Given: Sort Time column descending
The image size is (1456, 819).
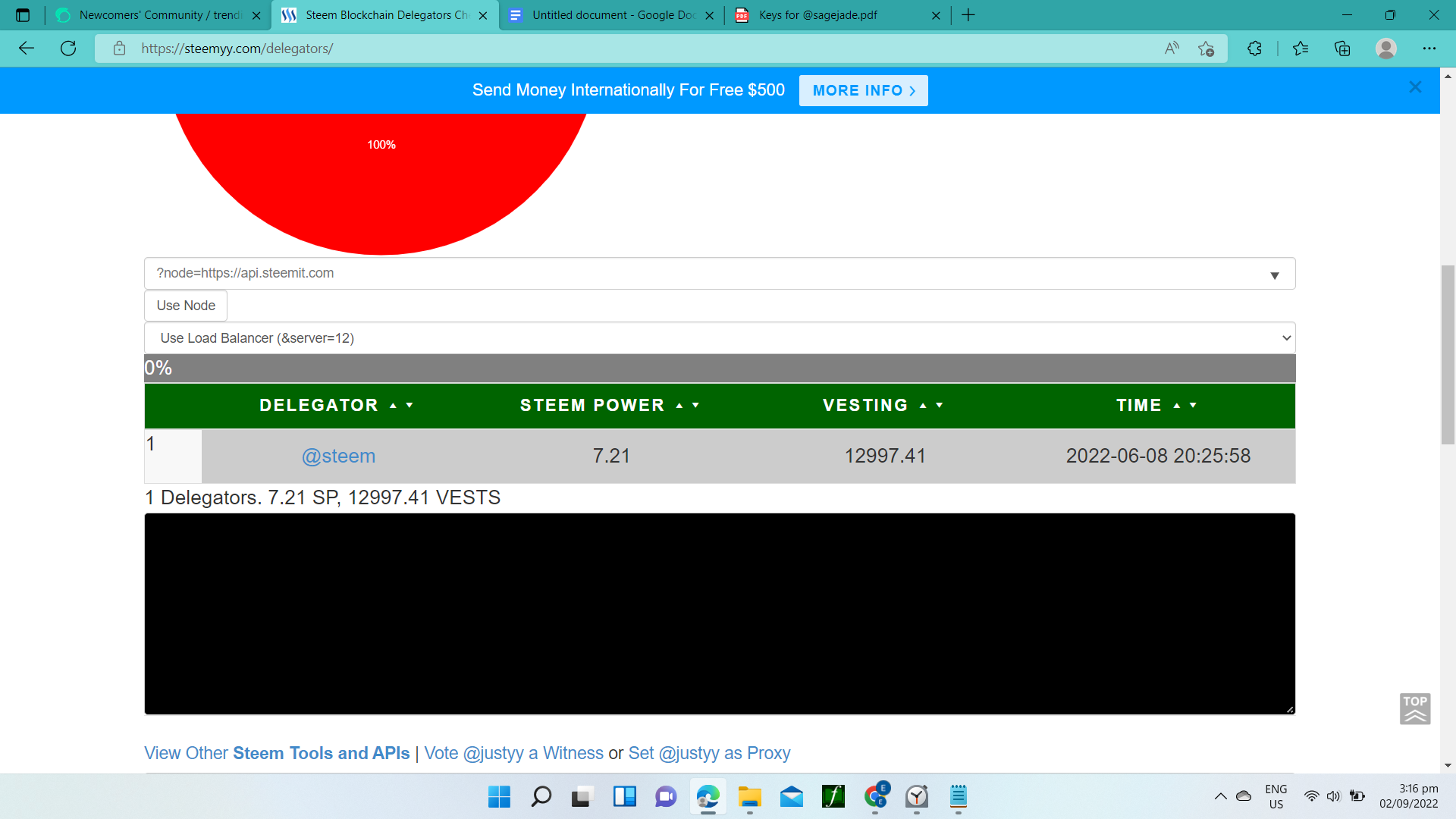Looking at the screenshot, I should click(x=1193, y=406).
